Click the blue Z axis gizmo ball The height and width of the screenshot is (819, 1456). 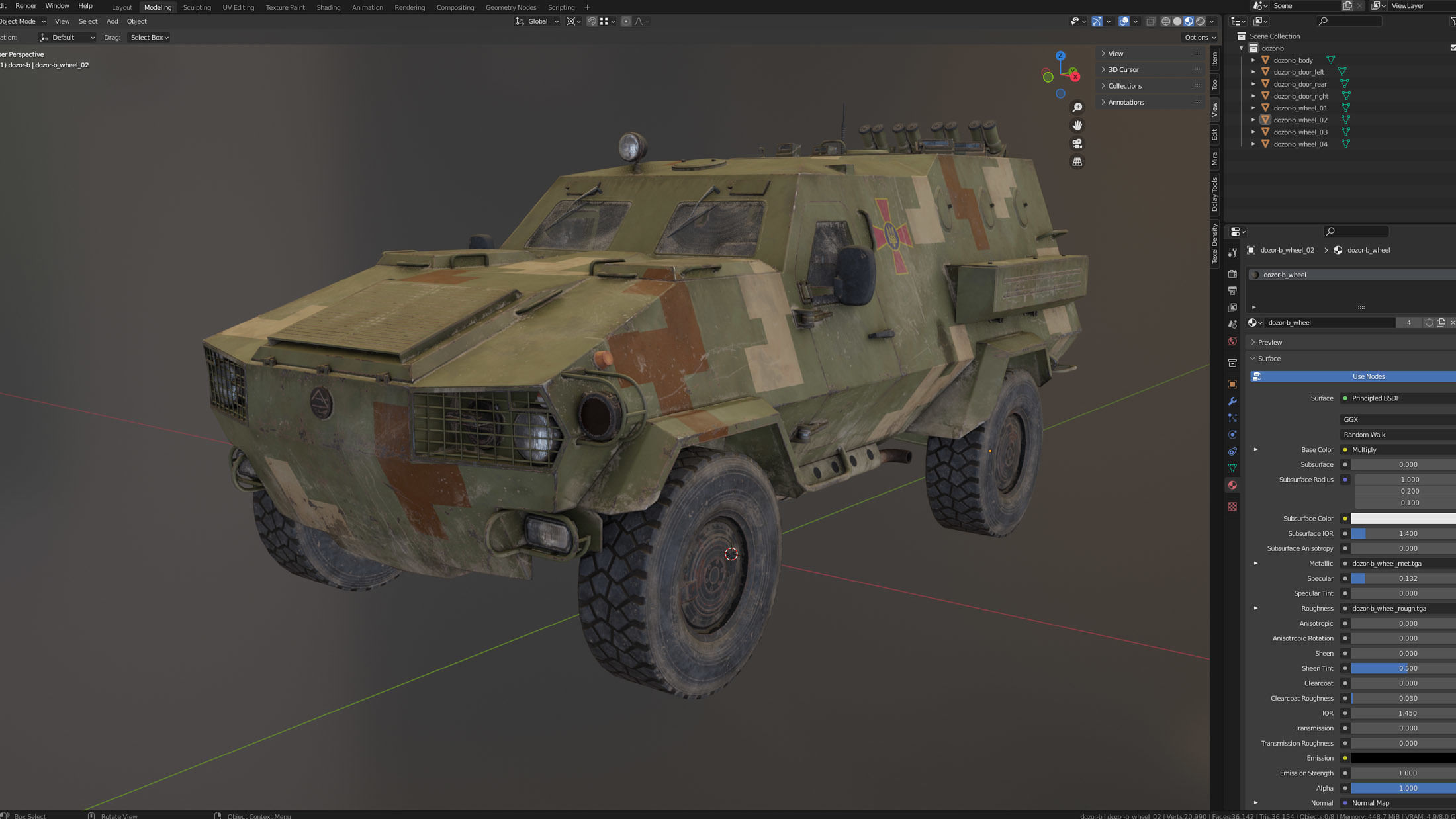(x=1060, y=56)
